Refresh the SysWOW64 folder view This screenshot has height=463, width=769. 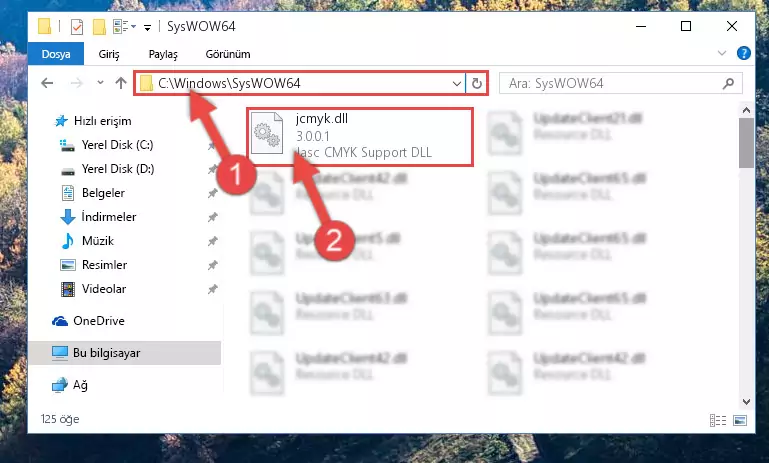pos(477,83)
